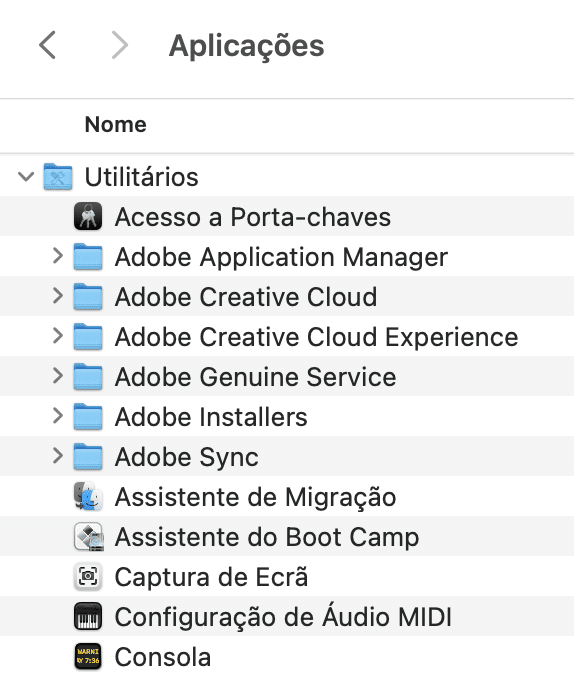The height and width of the screenshot is (674, 574).
Task: Select the Assistente de Migração icon
Action: coord(88,496)
